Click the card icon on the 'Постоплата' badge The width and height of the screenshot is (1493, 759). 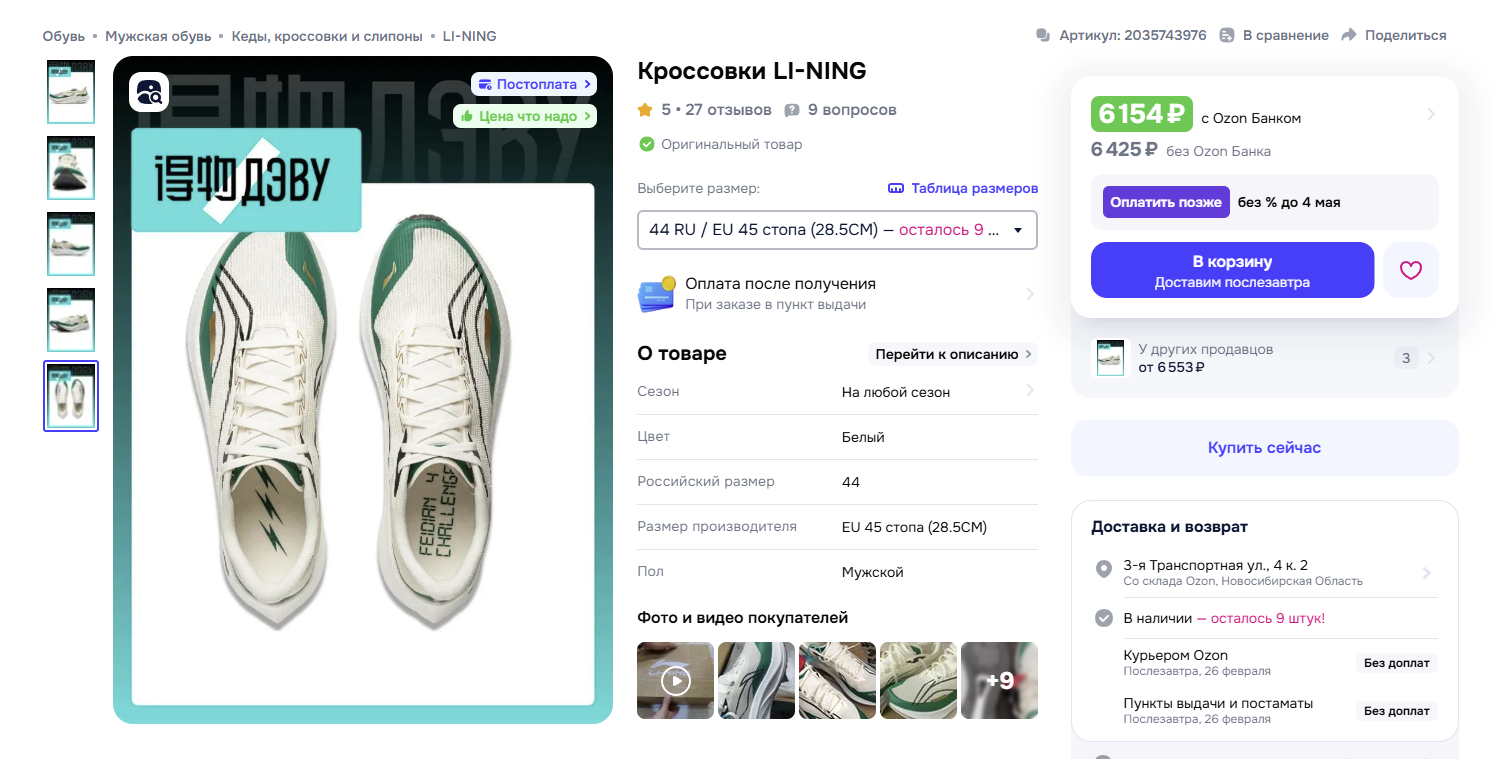click(484, 84)
